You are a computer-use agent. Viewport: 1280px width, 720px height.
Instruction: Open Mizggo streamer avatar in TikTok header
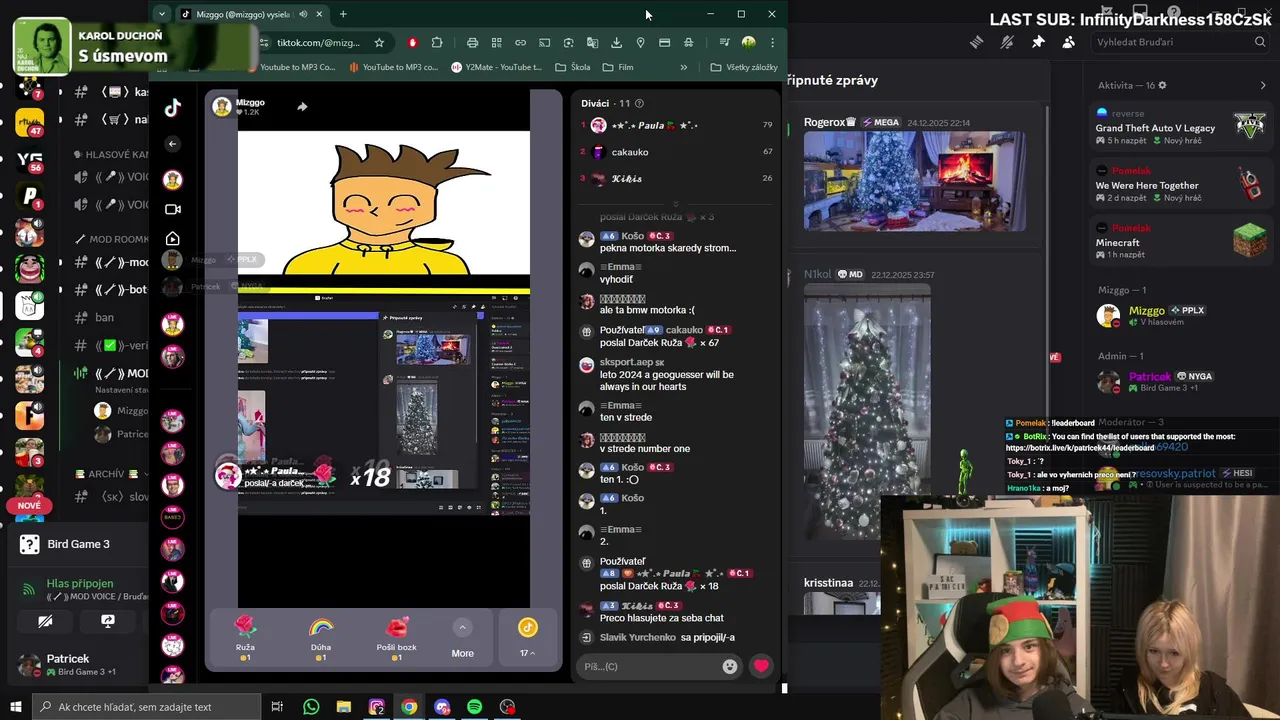point(222,106)
